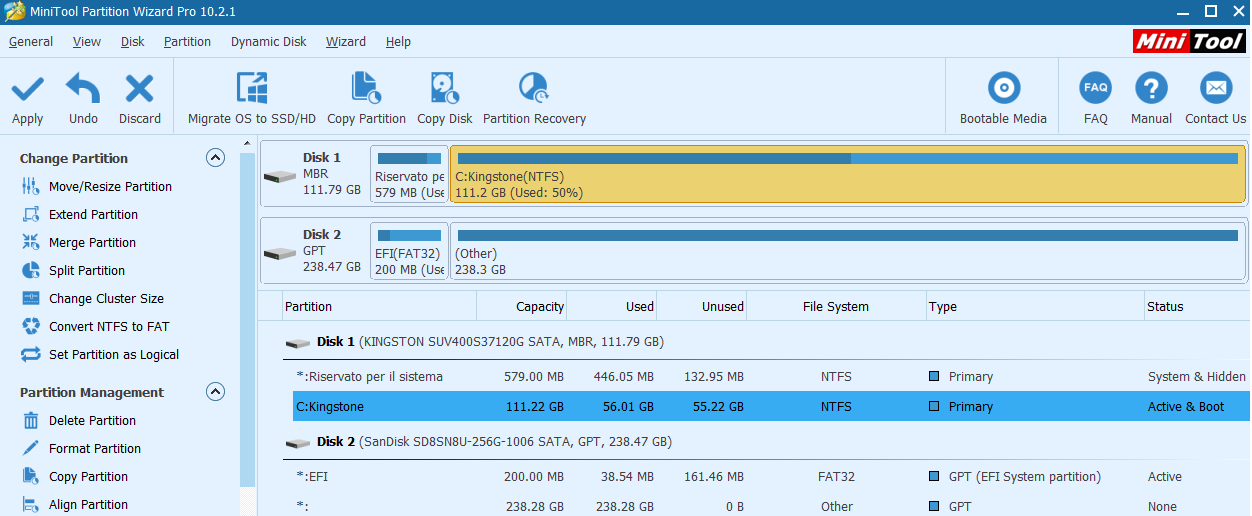Sort by the Unused column header
The height and width of the screenshot is (516, 1252).
point(702,307)
